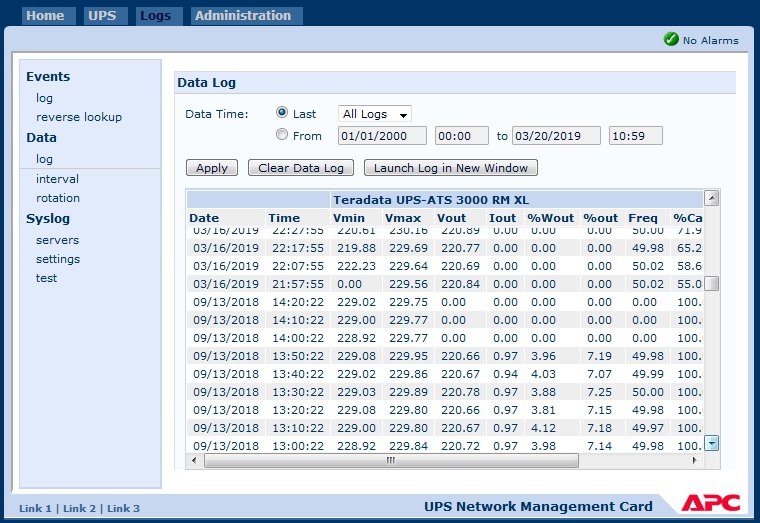Open the All Logs dropdown
Image resolution: width=760 pixels, height=523 pixels.
point(375,114)
